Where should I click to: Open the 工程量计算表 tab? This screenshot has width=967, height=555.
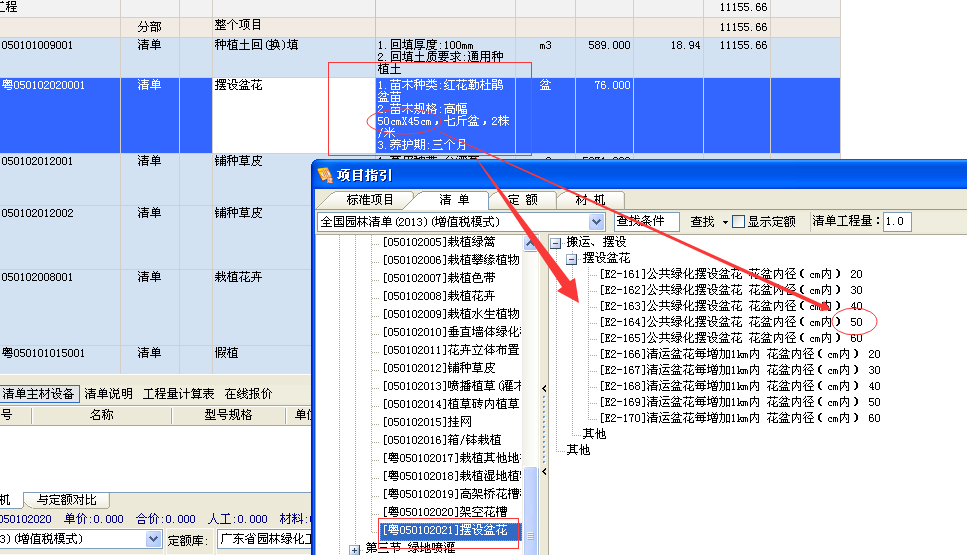coord(178,393)
